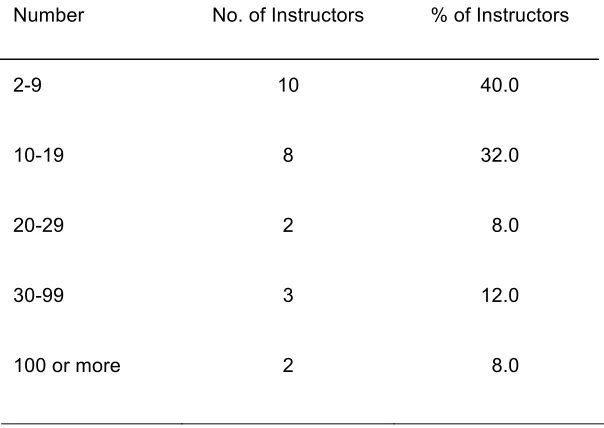Click the 32.0 percentage value
This screenshot has height=428, width=604.
[x=500, y=155]
